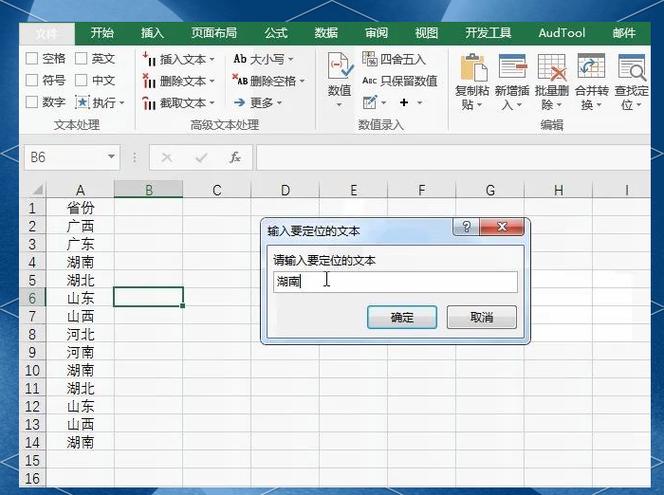
Task: Toggle the 数字 checkbox
Action: pyautogui.click(x=32, y=102)
